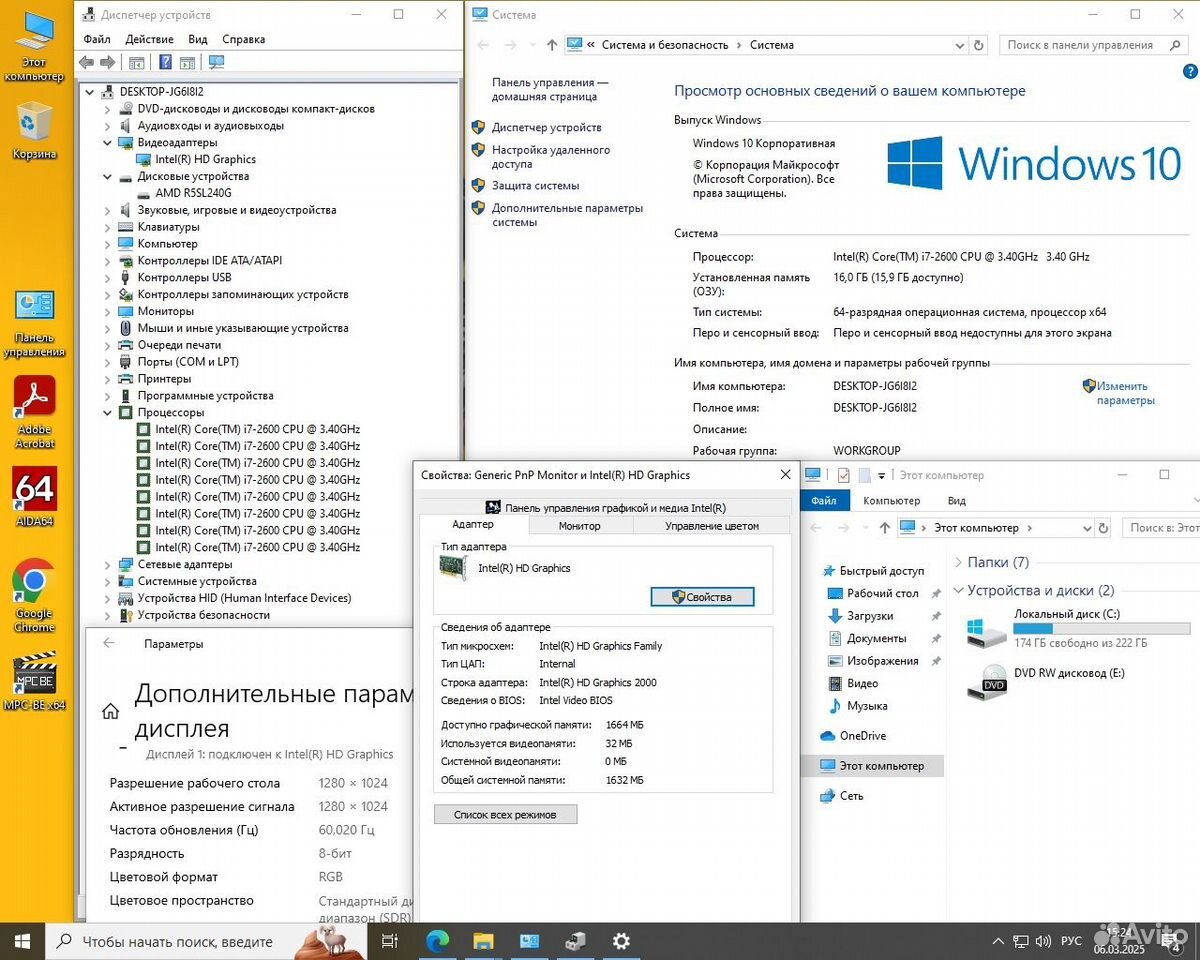The height and width of the screenshot is (960, 1200).
Task: Click the Список всех режимов button
Action: (x=505, y=814)
